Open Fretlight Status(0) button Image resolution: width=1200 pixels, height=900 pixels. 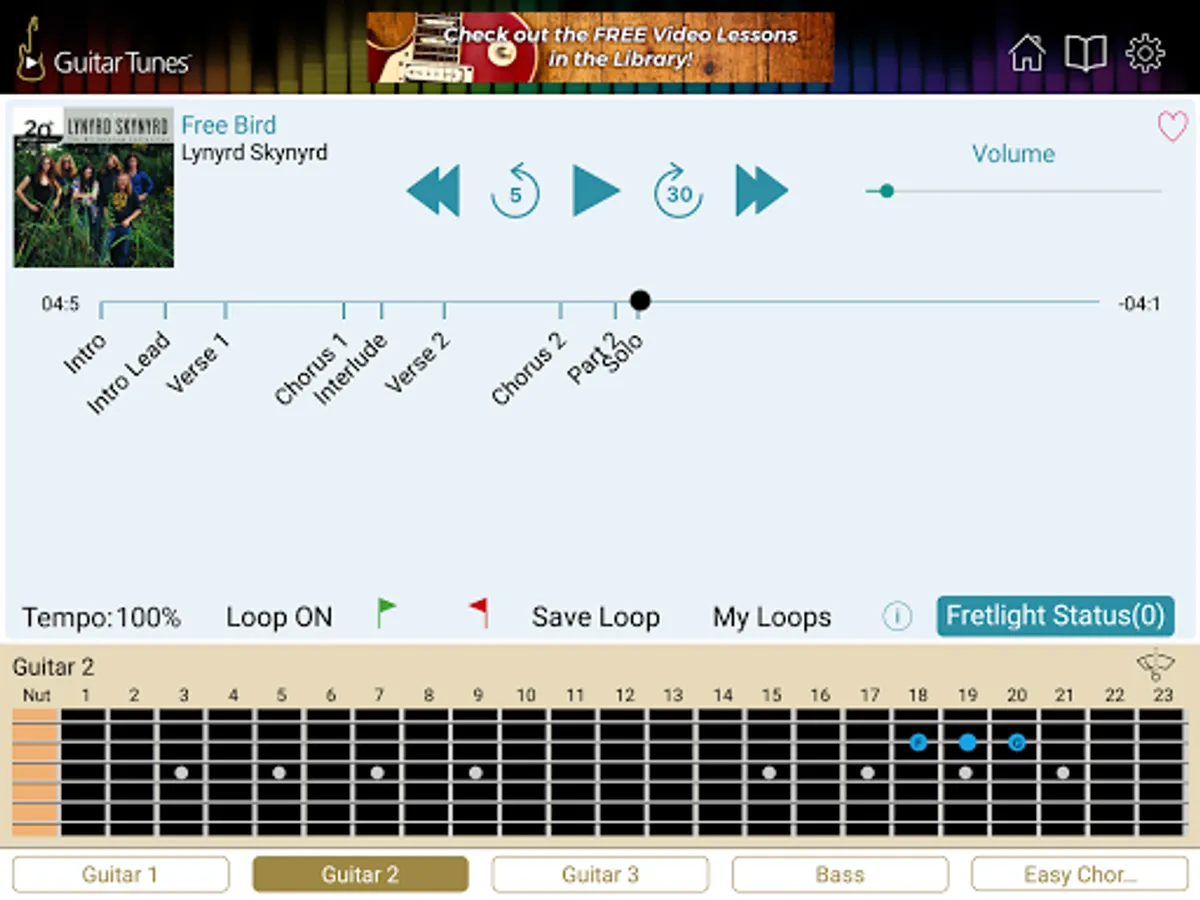click(x=1056, y=616)
